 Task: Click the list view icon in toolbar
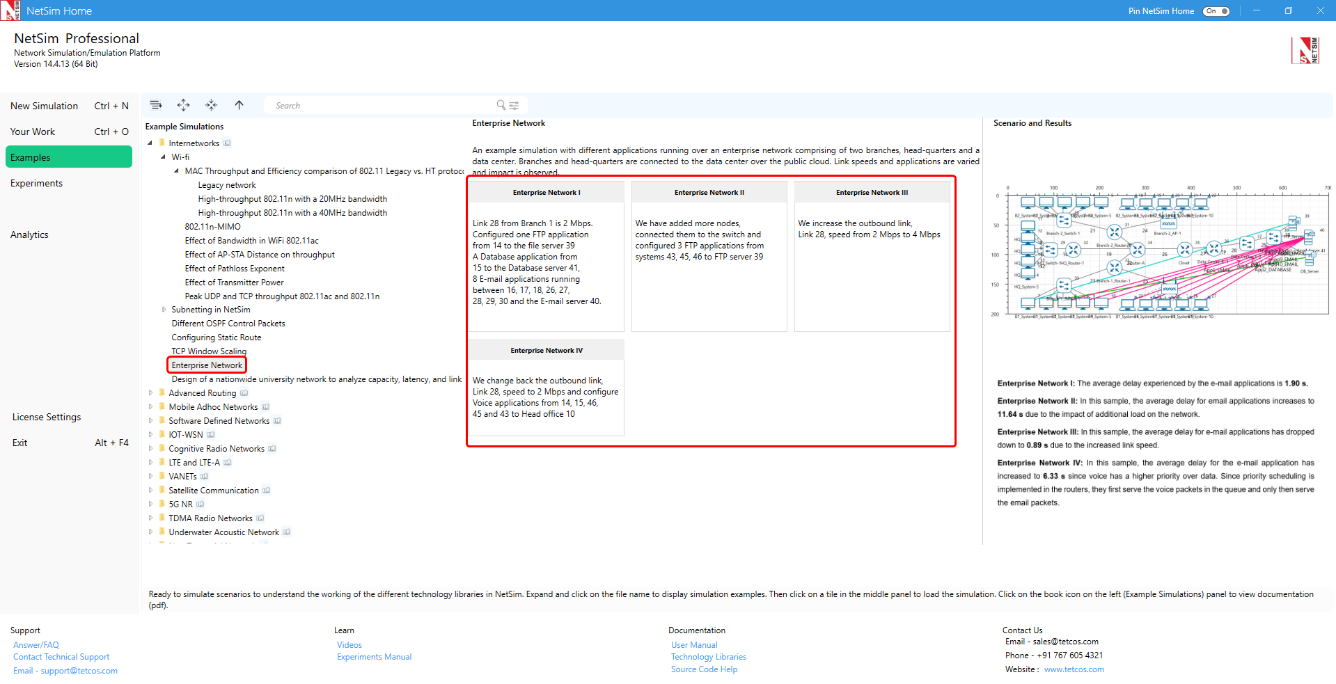coord(156,105)
